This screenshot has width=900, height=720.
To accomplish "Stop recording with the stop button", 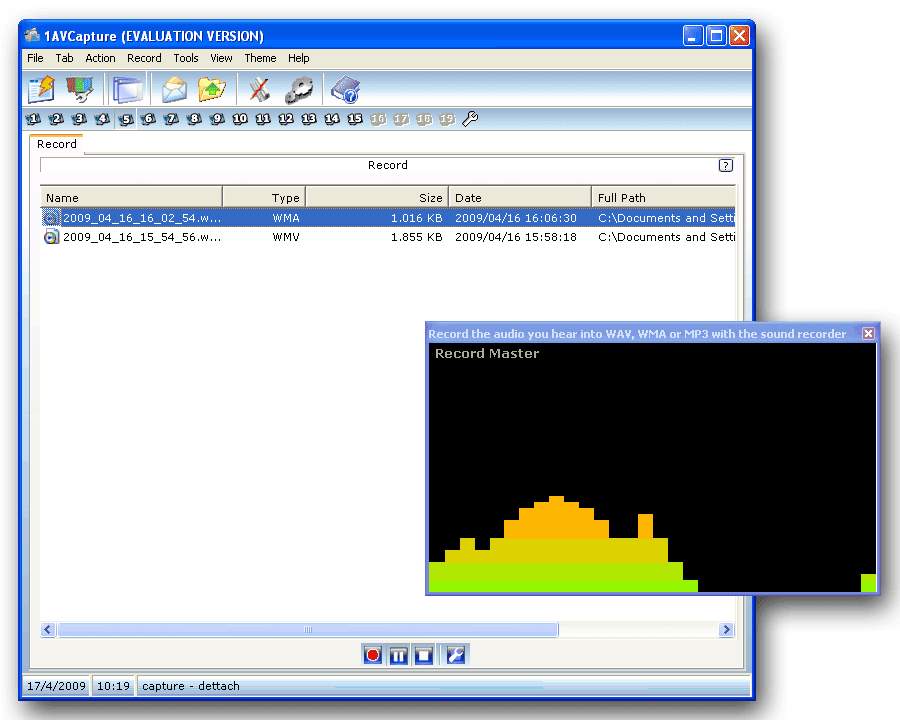I will [424, 655].
